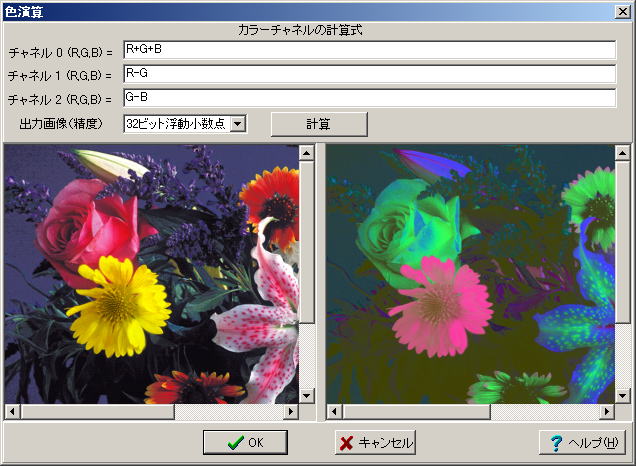636x466 pixels.
Task: Open help with the ヘルプ(H) button
Action: tap(582, 442)
